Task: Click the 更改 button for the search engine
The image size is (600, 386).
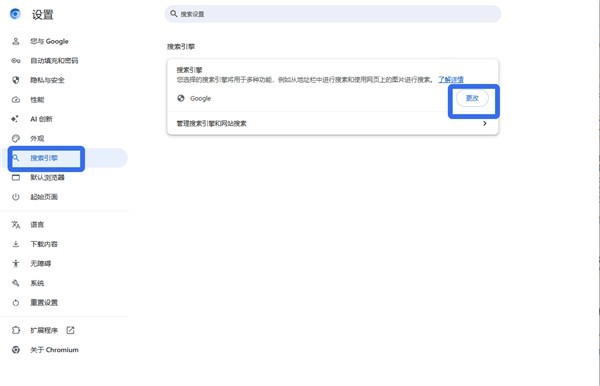Action: [472, 98]
